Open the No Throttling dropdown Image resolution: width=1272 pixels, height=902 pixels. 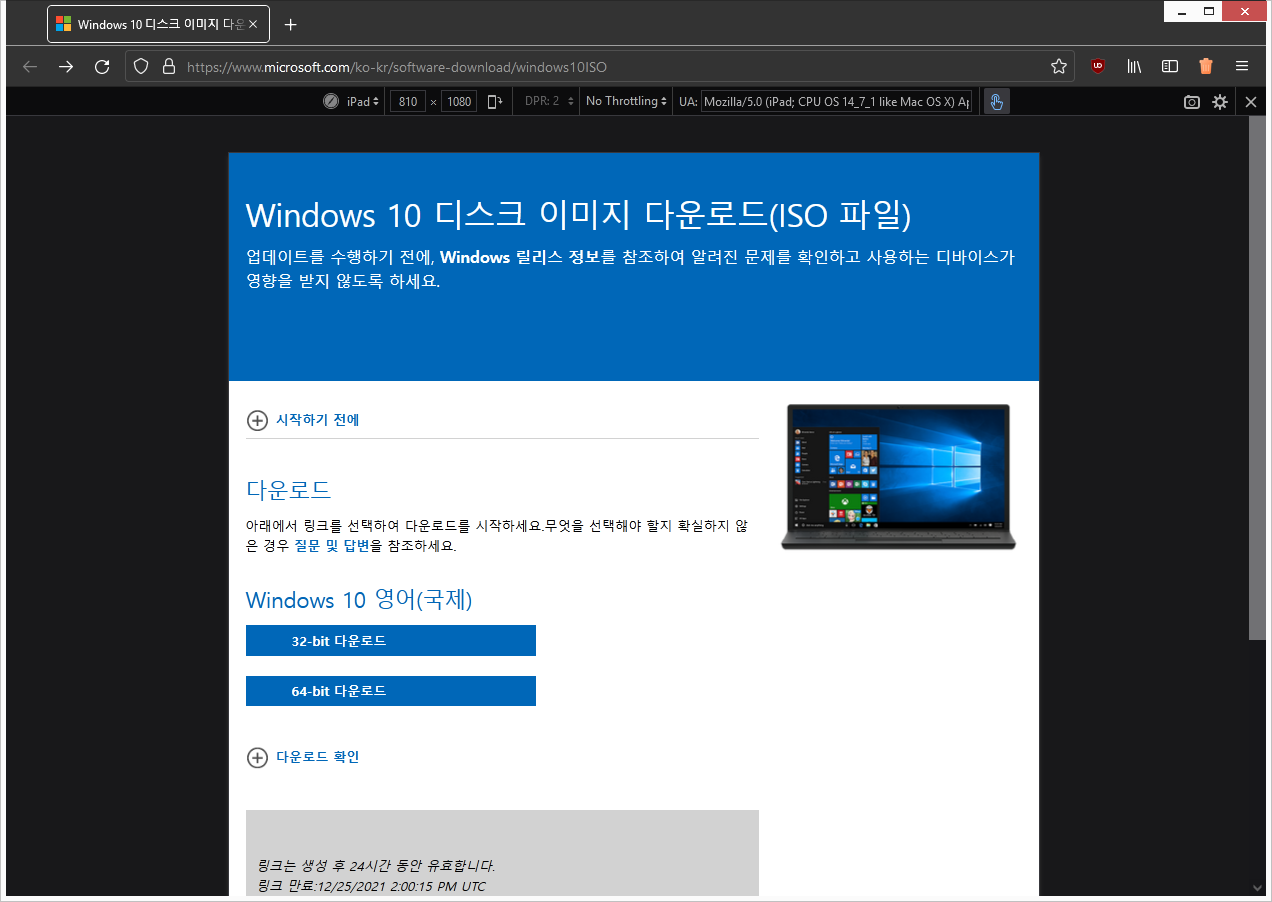[626, 102]
